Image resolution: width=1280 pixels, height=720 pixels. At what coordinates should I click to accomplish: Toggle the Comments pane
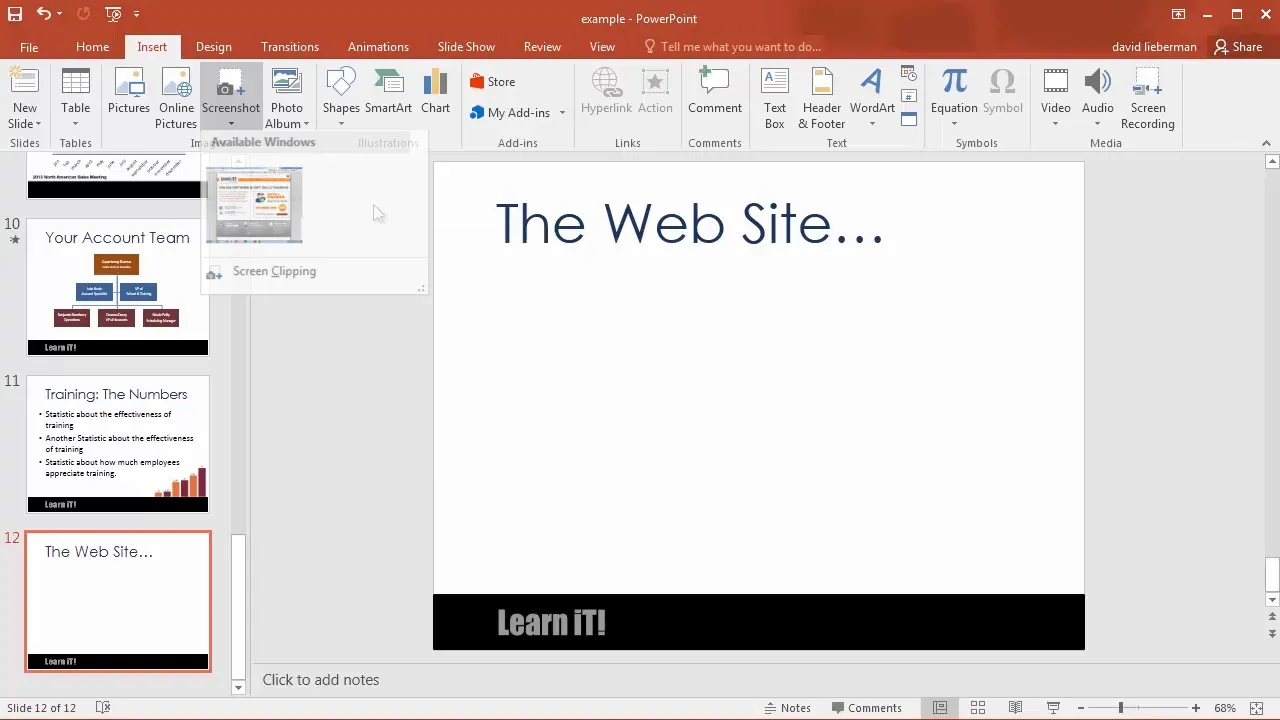pyautogui.click(x=867, y=708)
